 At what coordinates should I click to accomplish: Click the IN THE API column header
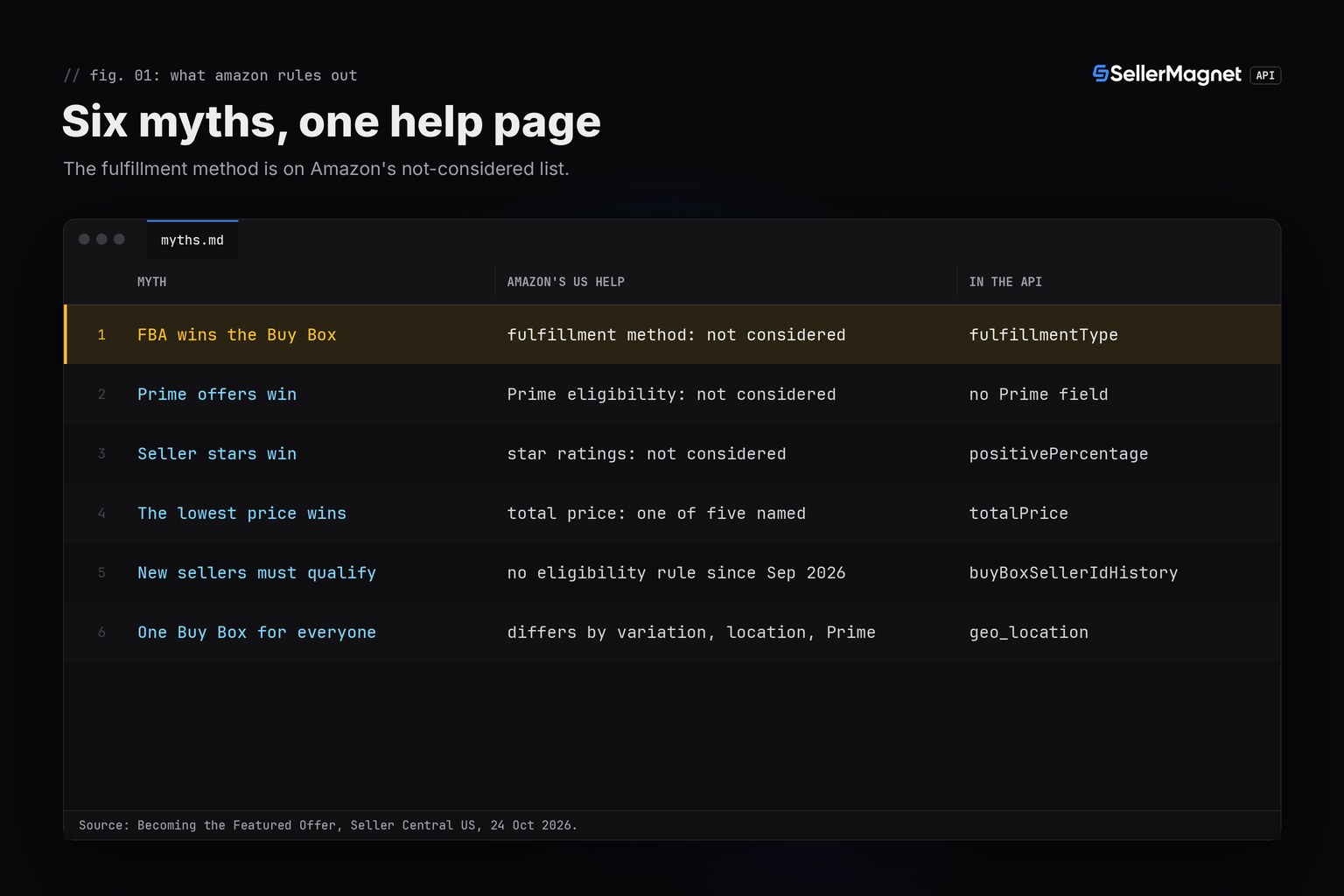[1005, 282]
